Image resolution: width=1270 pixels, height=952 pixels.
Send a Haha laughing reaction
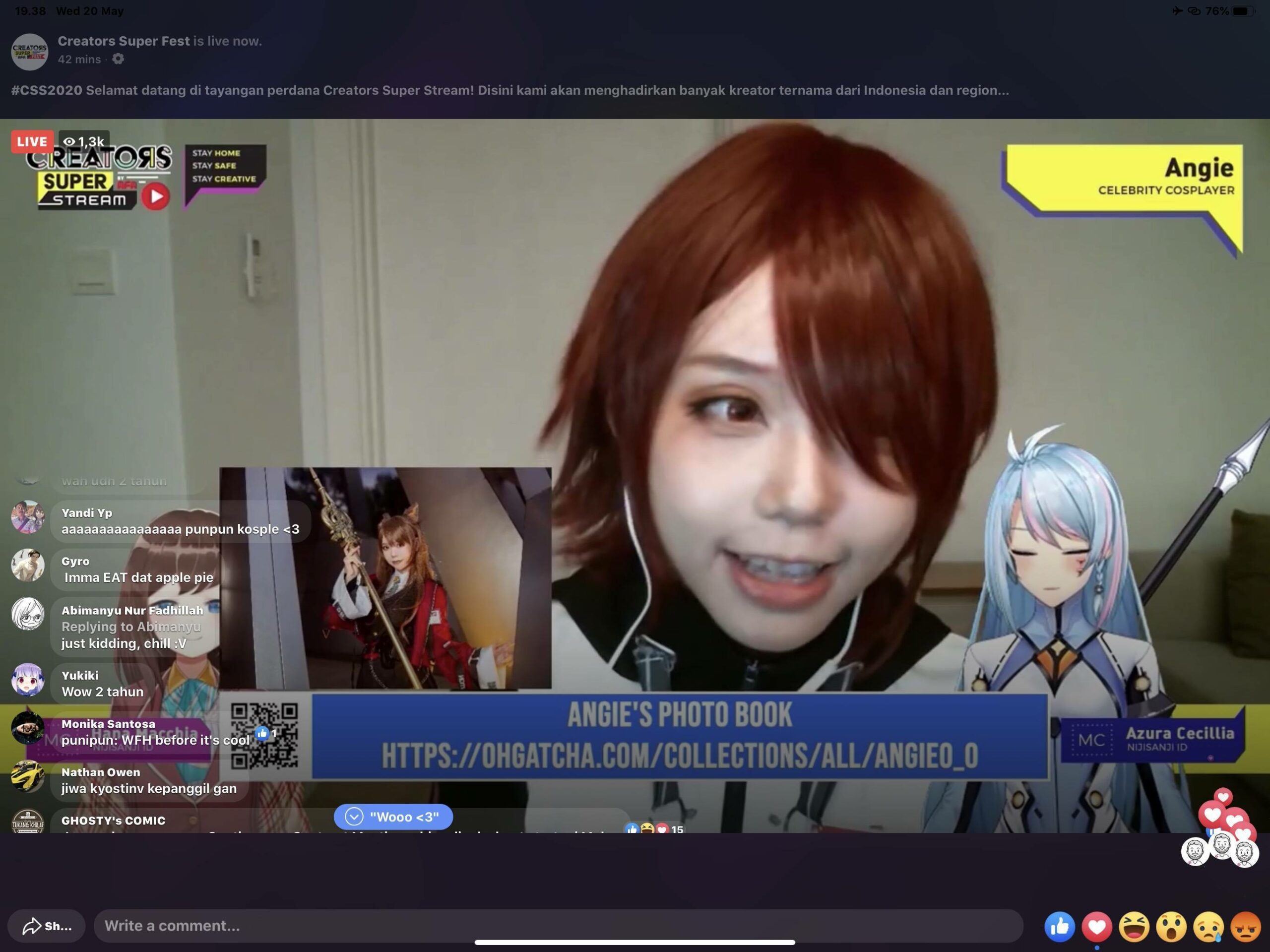click(x=1134, y=926)
